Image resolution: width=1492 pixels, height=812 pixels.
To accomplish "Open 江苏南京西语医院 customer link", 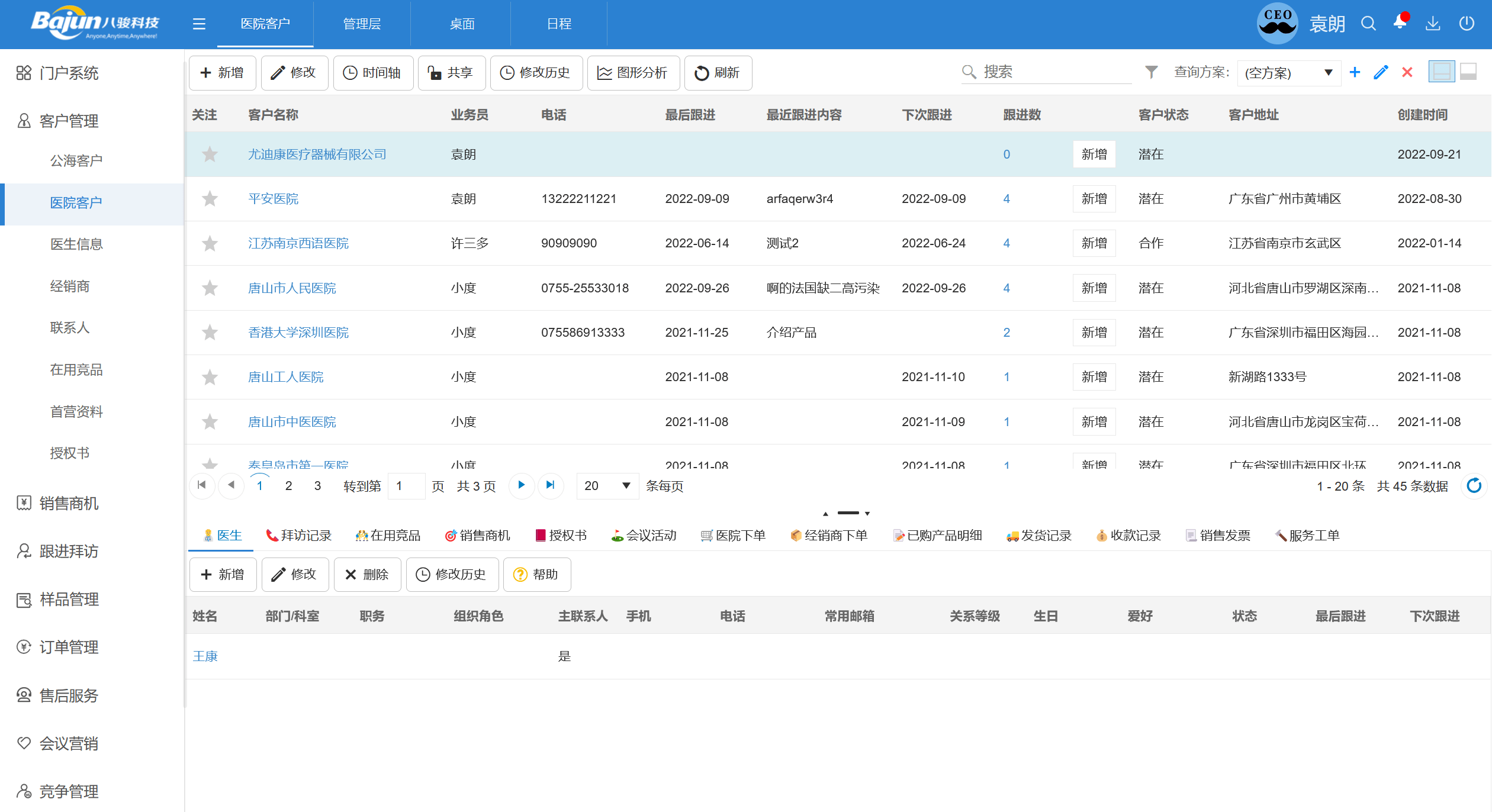I will (298, 243).
